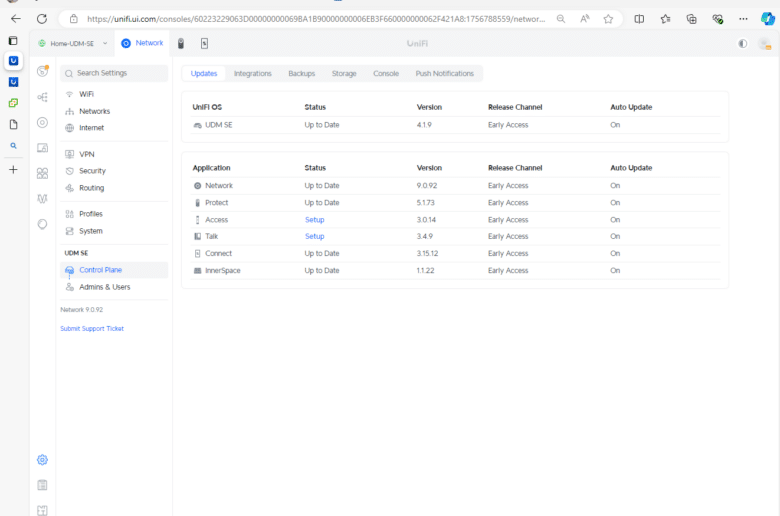
Task: Click Auto Update On for Network row
Action: click(615, 186)
